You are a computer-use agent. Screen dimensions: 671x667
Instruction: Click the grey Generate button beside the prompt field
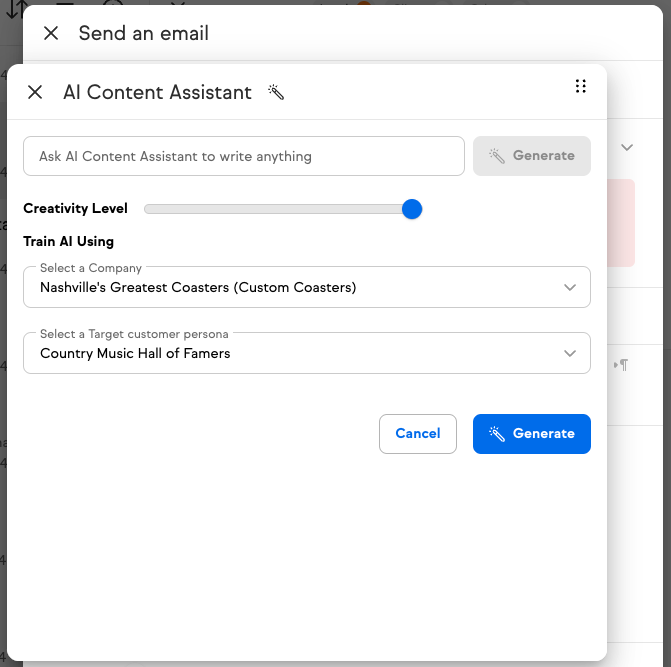click(532, 156)
